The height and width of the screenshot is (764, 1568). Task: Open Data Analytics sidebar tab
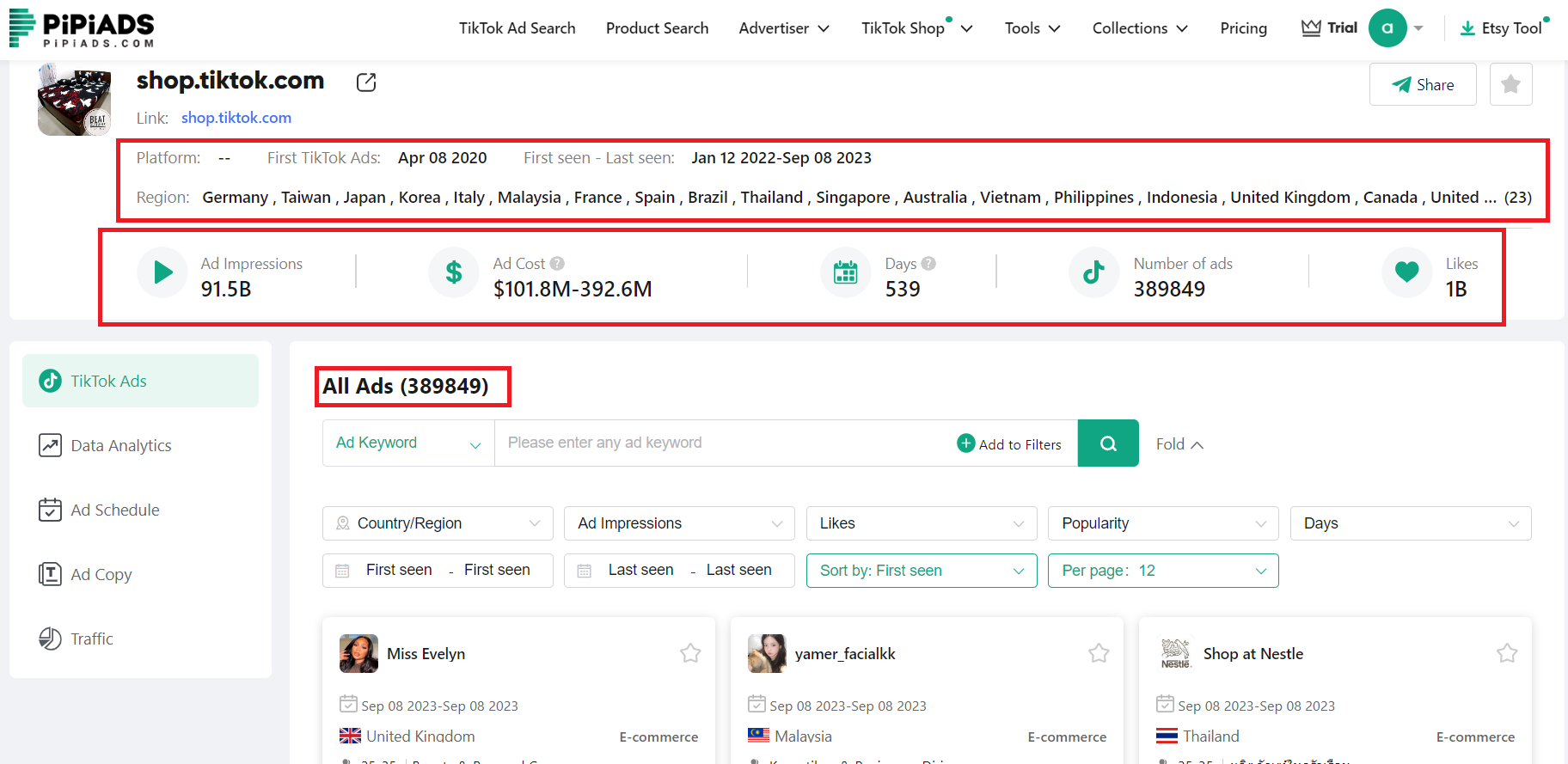tap(140, 445)
